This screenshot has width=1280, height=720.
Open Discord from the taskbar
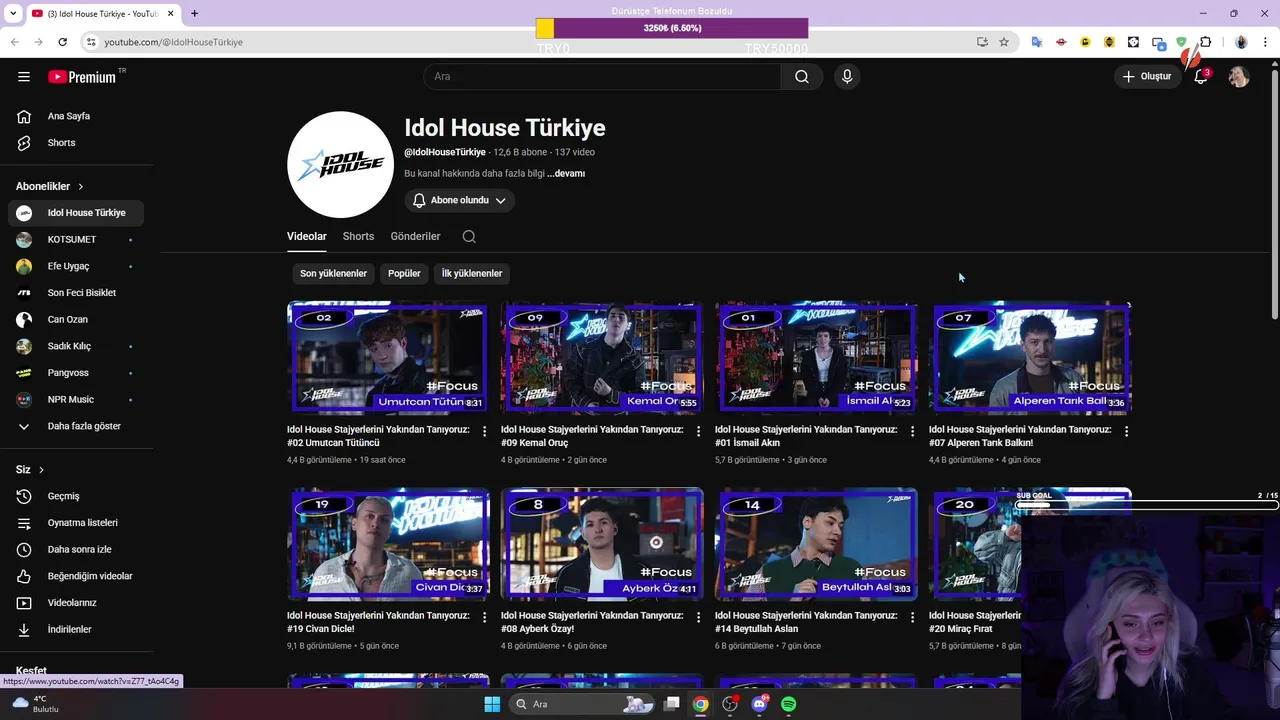760,704
